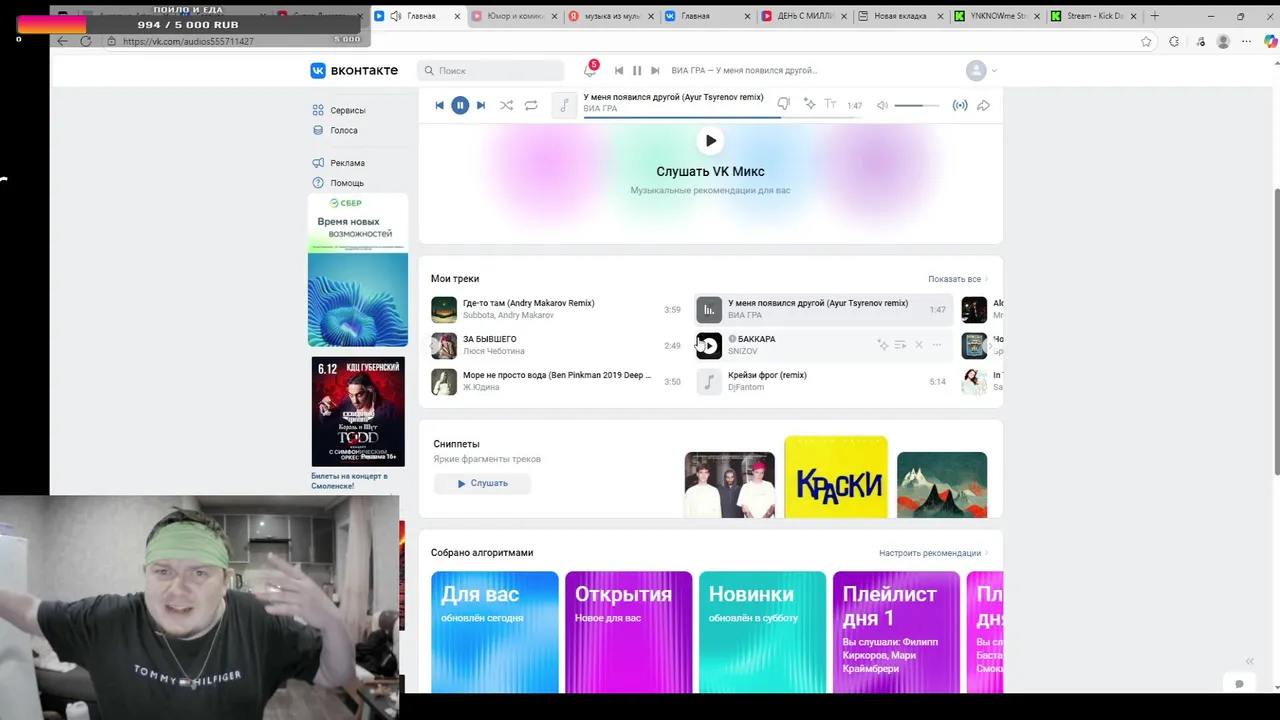Previous track in header mini-player
Image resolution: width=1280 pixels, height=720 pixels.
tap(619, 70)
